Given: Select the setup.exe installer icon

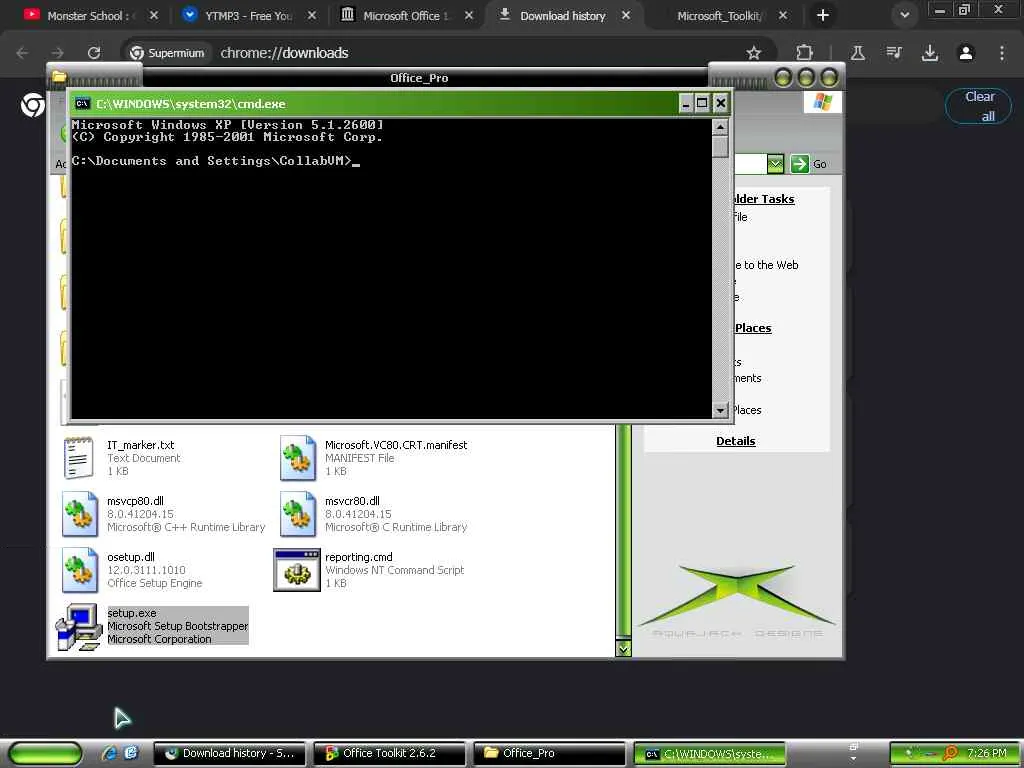Looking at the screenshot, I should 77,626.
